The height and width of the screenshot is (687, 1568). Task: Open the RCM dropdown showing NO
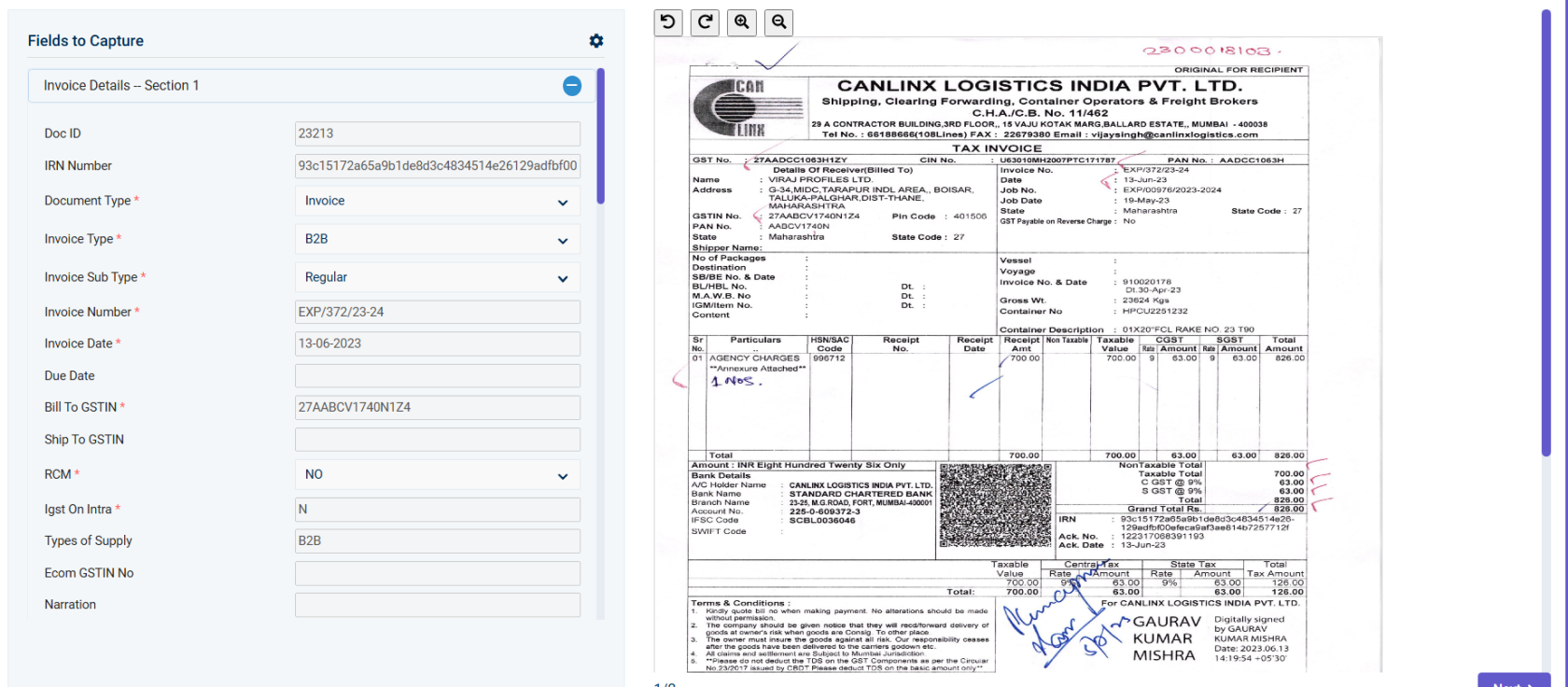pos(438,474)
